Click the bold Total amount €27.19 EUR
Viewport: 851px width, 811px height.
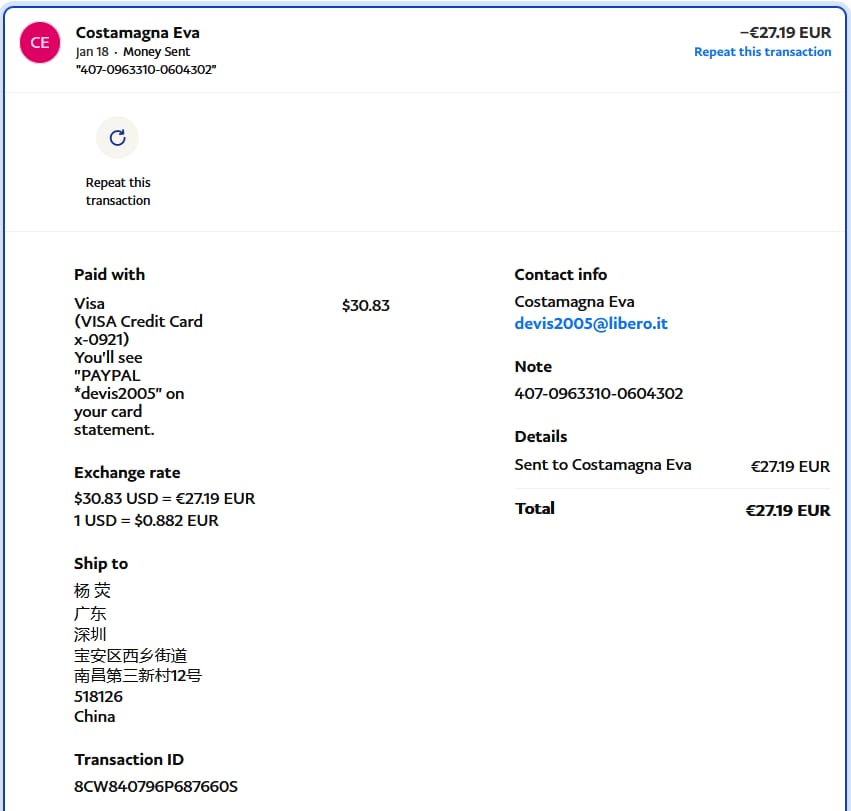[787, 510]
